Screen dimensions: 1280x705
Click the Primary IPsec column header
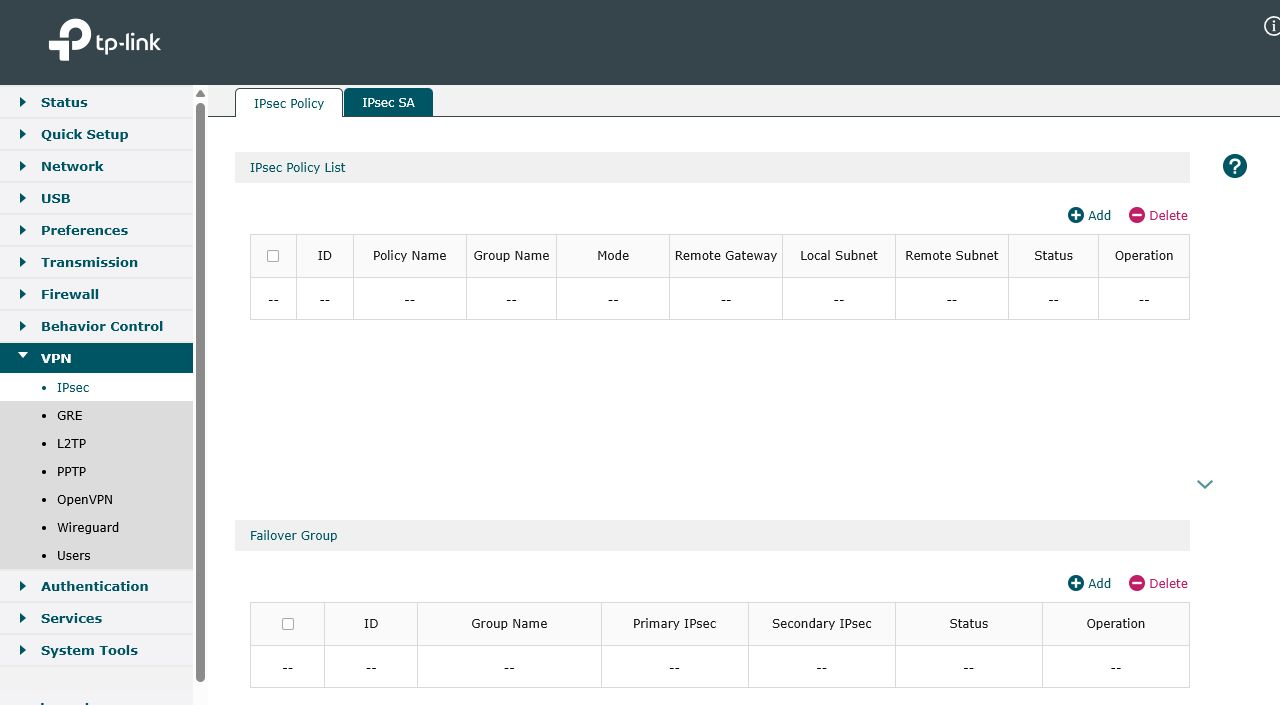[675, 624]
